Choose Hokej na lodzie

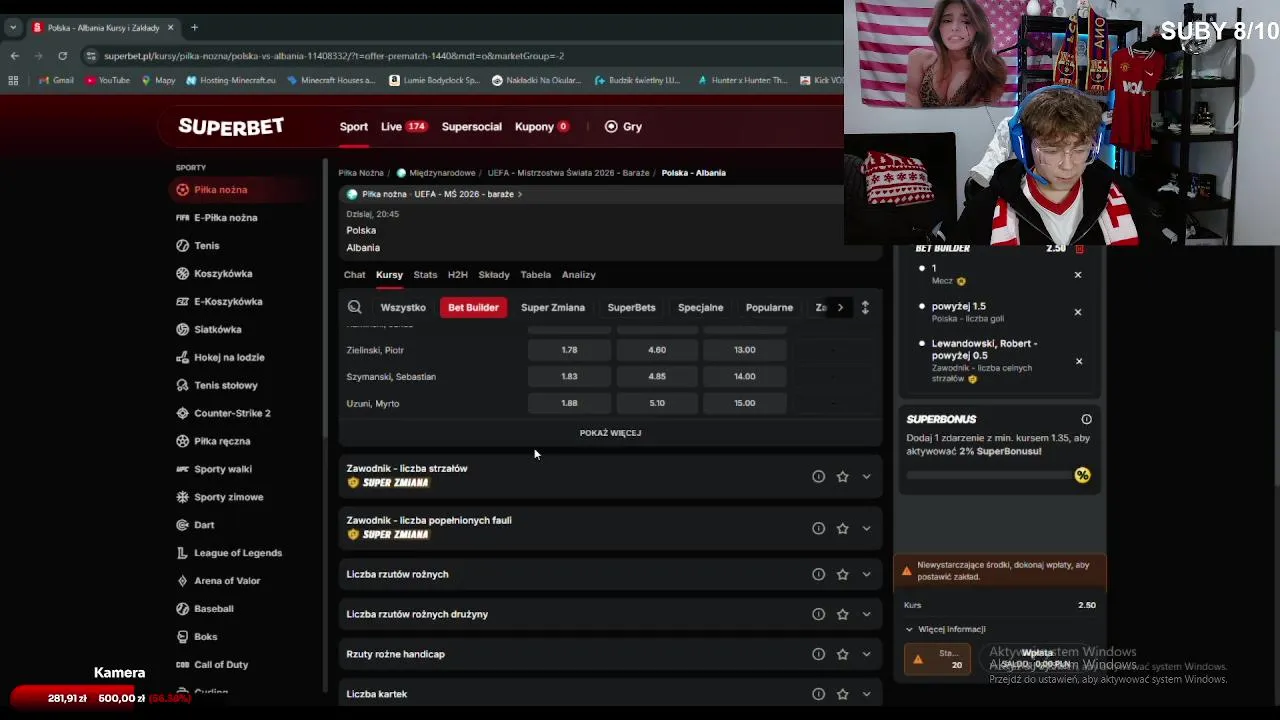pyautogui.click(x=220, y=357)
